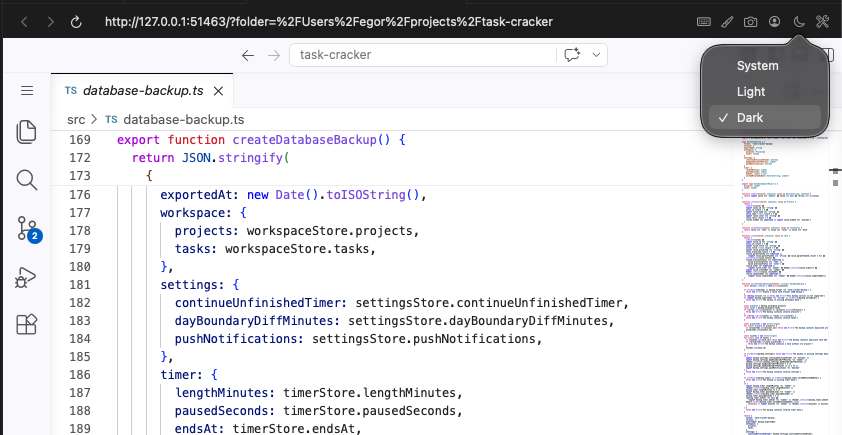Go back with browser back arrow
The width and height of the screenshot is (842, 435).
[x=24, y=22]
